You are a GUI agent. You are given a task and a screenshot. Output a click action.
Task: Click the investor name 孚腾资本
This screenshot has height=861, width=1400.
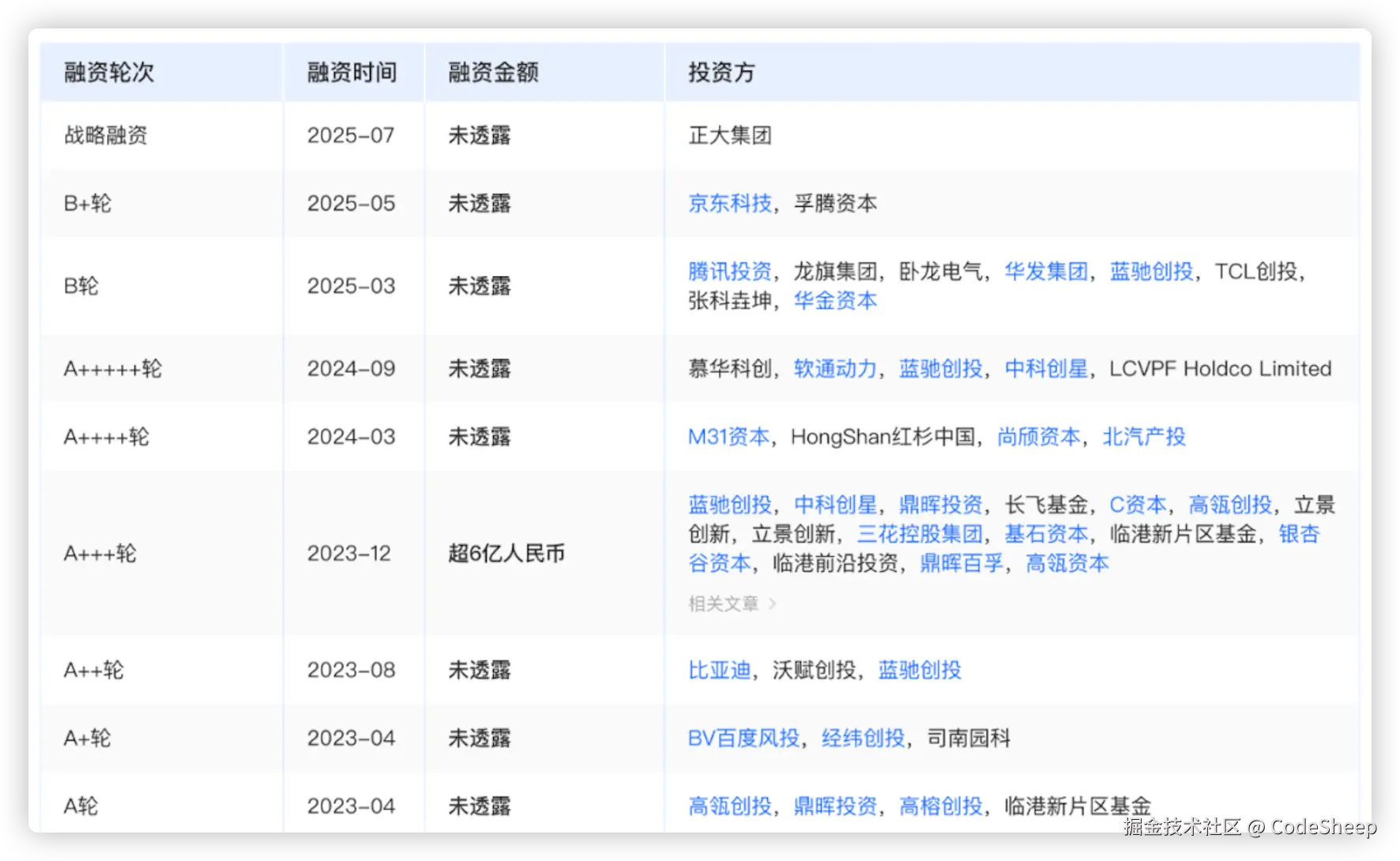pos(835,203)
